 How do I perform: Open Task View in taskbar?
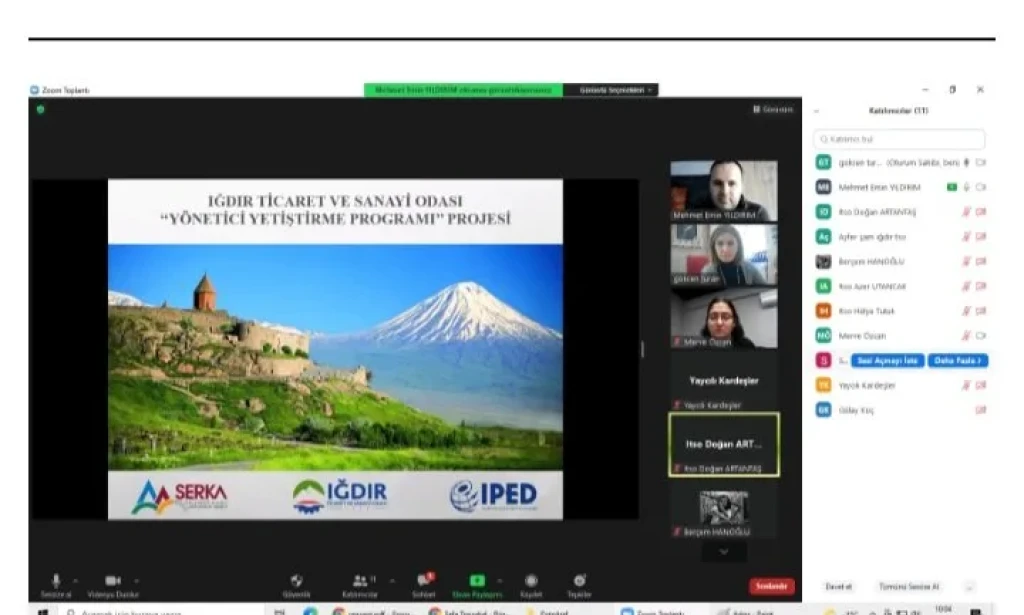pos(280,611)
